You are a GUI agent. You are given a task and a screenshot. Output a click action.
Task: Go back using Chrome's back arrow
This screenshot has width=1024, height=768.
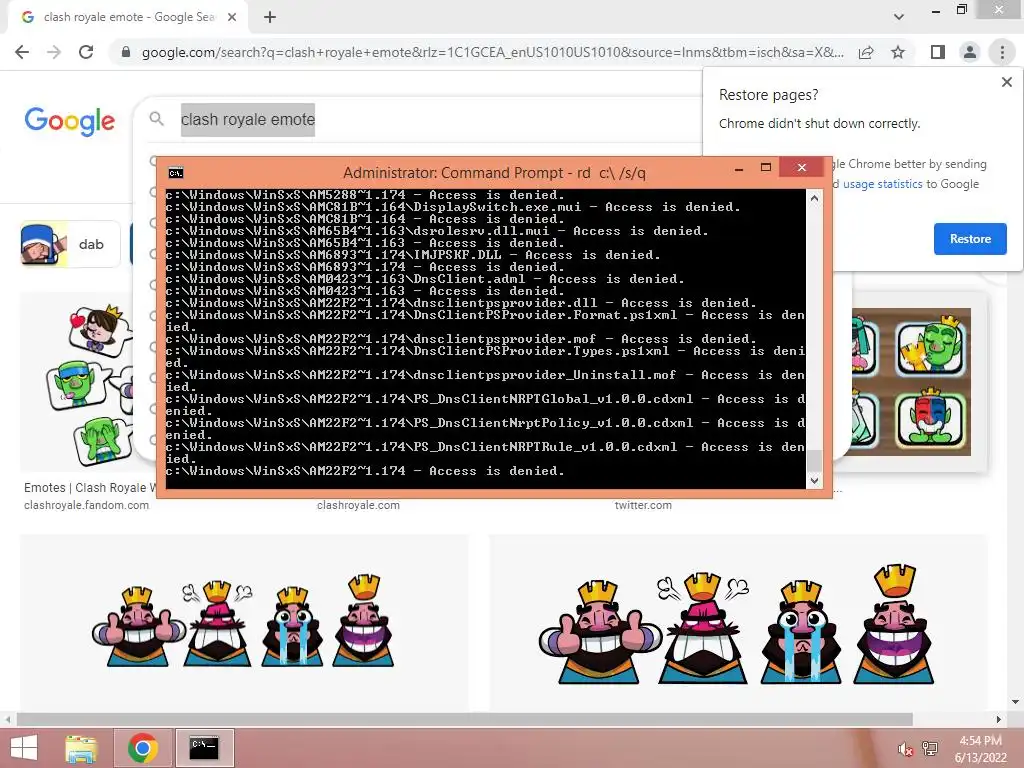point(22,52)
